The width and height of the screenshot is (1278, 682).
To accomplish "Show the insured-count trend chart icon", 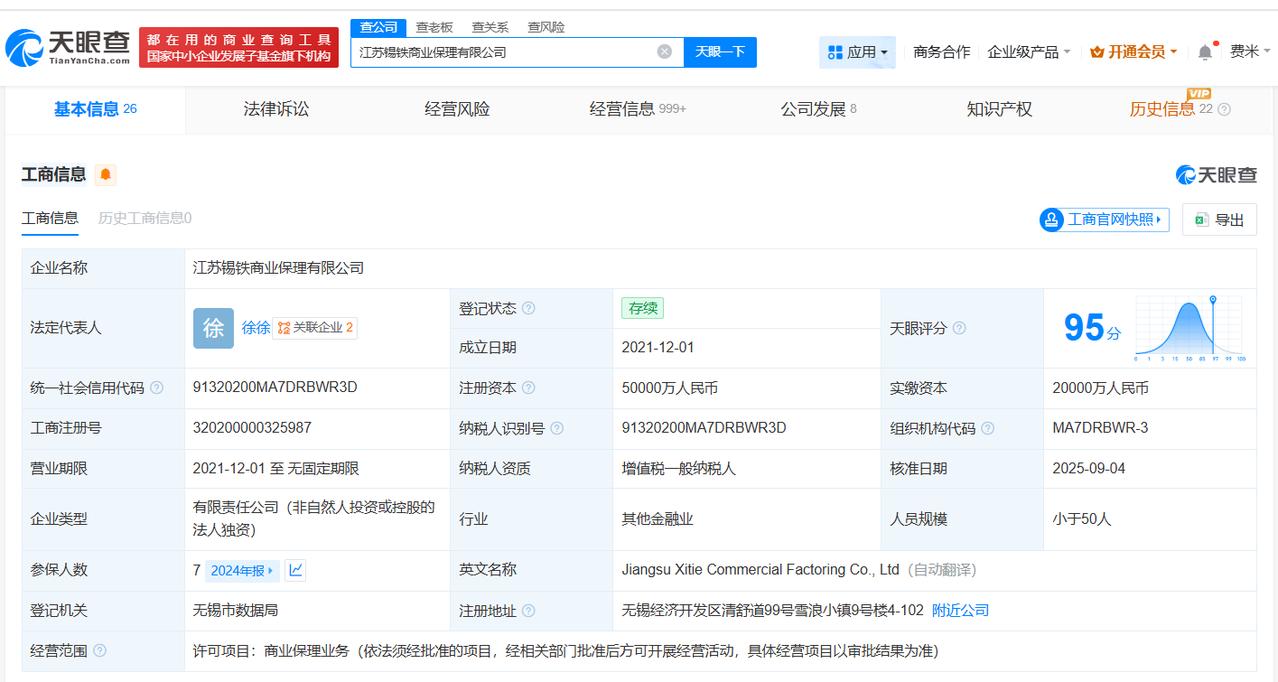I will pyautogui.click(x=295, y=570).
